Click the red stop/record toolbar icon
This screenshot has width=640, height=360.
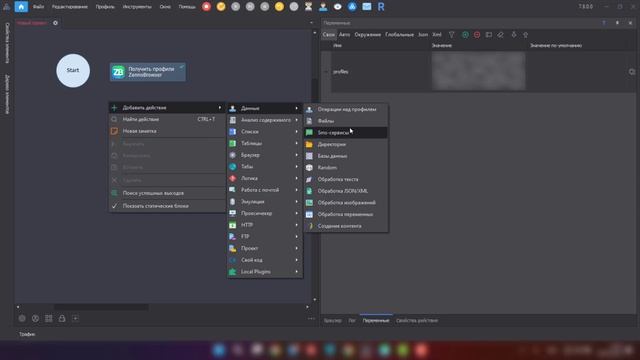[x=207, y=7]
